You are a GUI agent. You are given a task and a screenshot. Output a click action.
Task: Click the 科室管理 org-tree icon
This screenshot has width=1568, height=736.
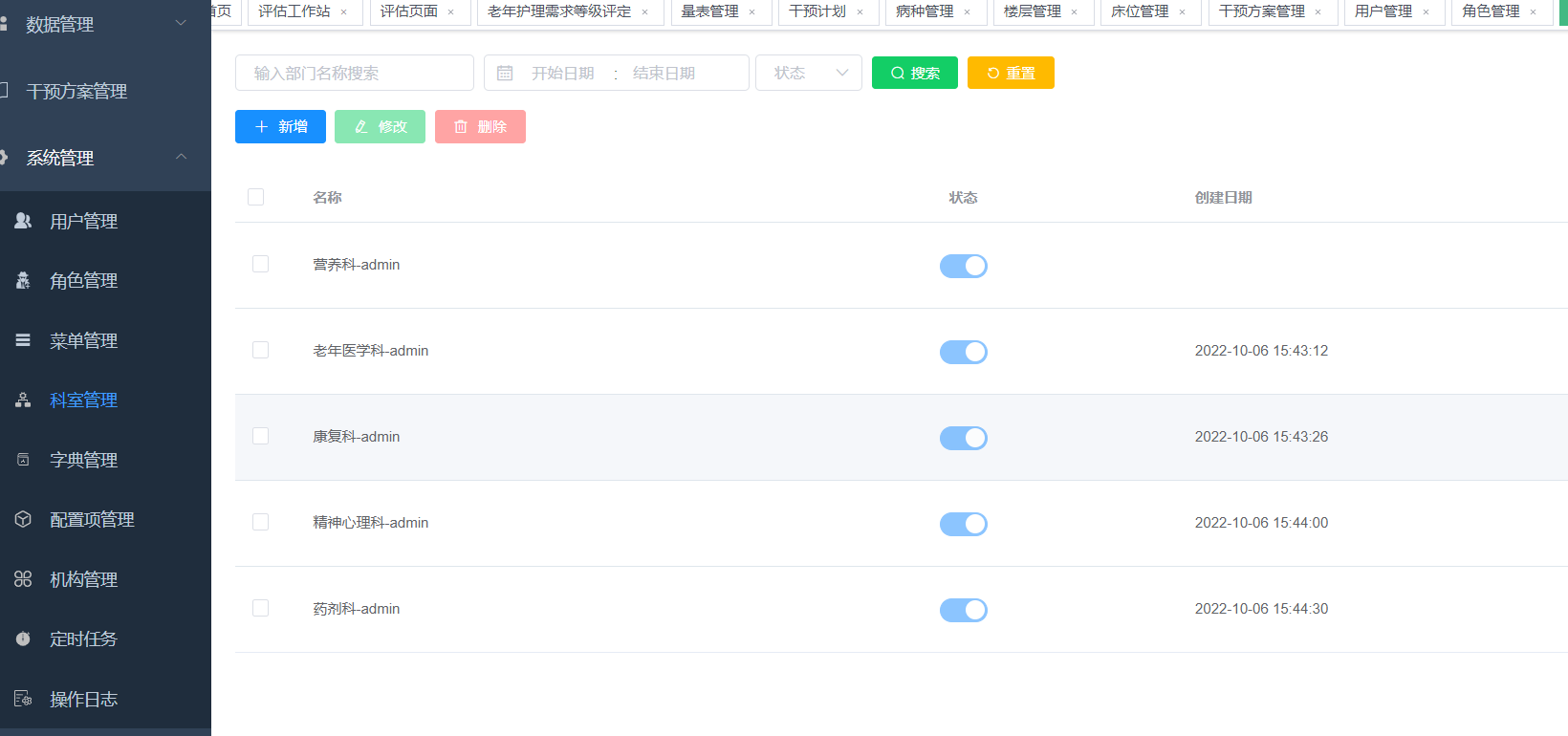click(23, 400)
